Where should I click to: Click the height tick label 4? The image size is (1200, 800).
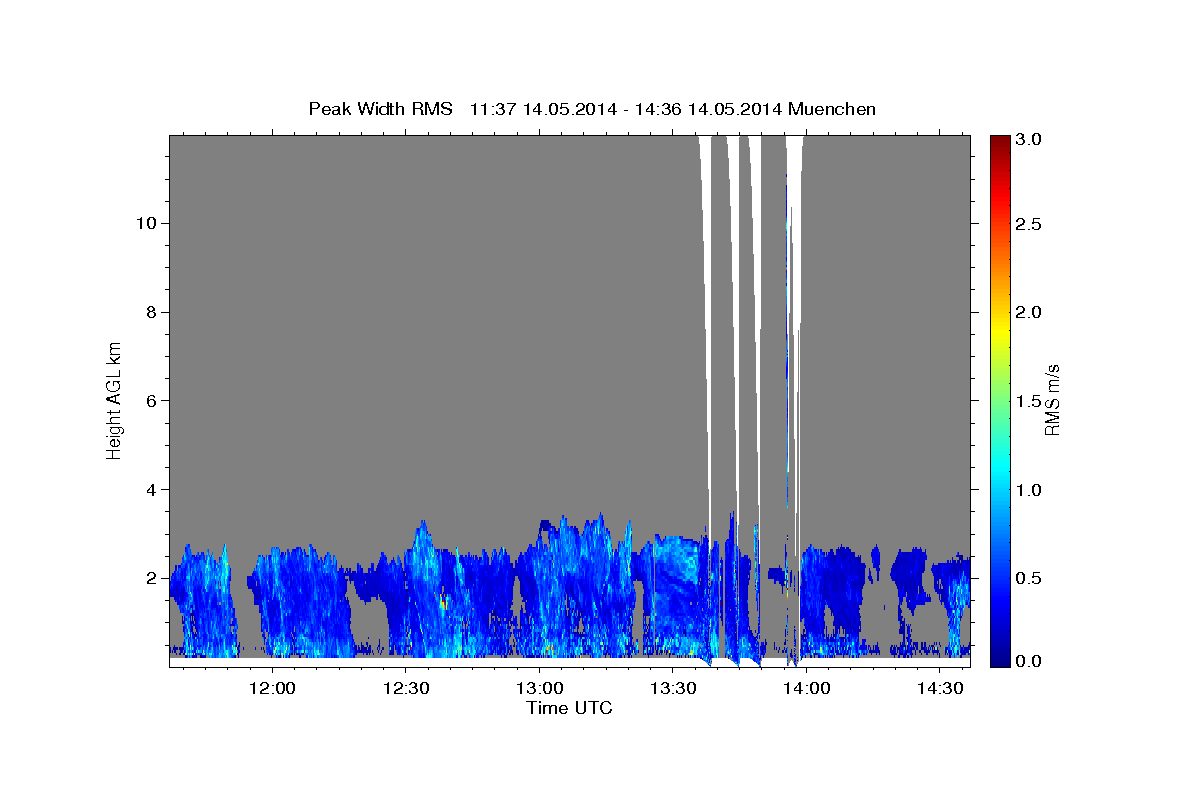pos(149,490)
